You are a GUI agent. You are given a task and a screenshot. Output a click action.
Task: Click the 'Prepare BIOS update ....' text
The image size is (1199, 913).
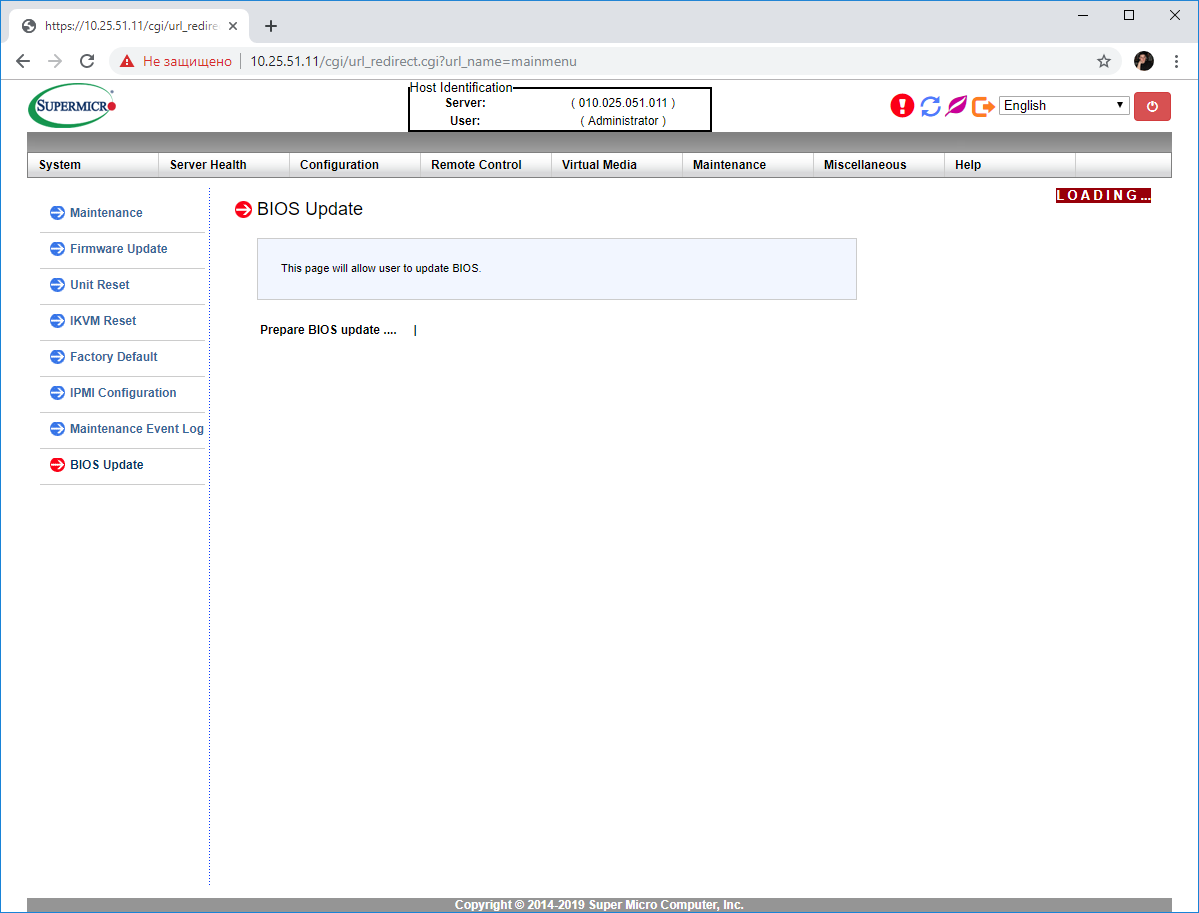pyautogui.click(x=328, y=330)
